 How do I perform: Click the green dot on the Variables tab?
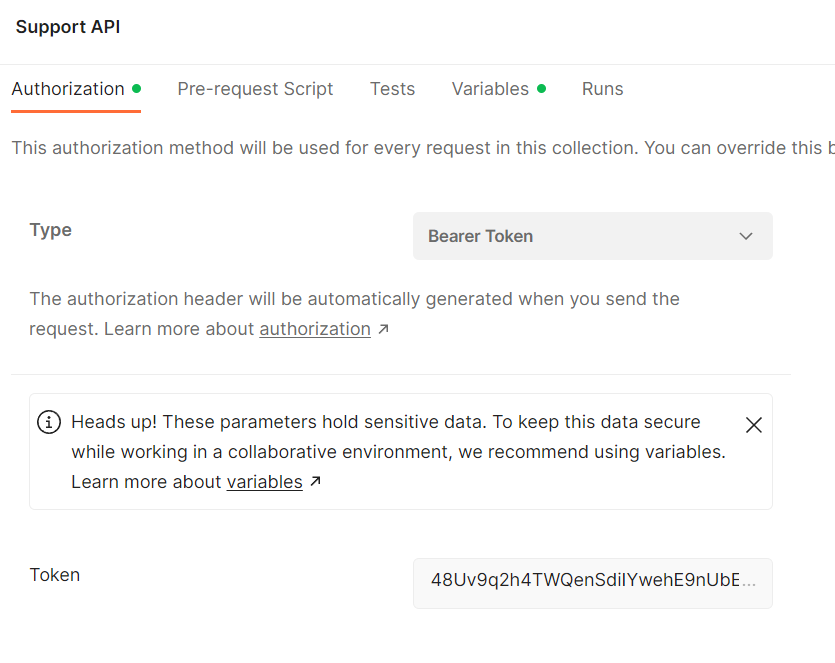pyautogui.click(x=543, y=87)
